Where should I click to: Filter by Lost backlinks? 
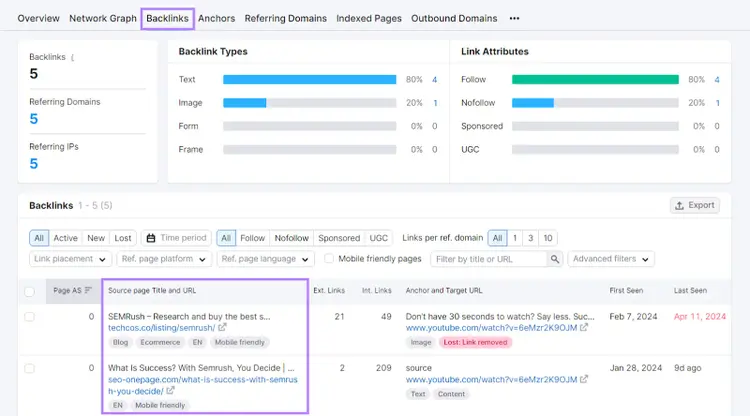pos(123,238)
